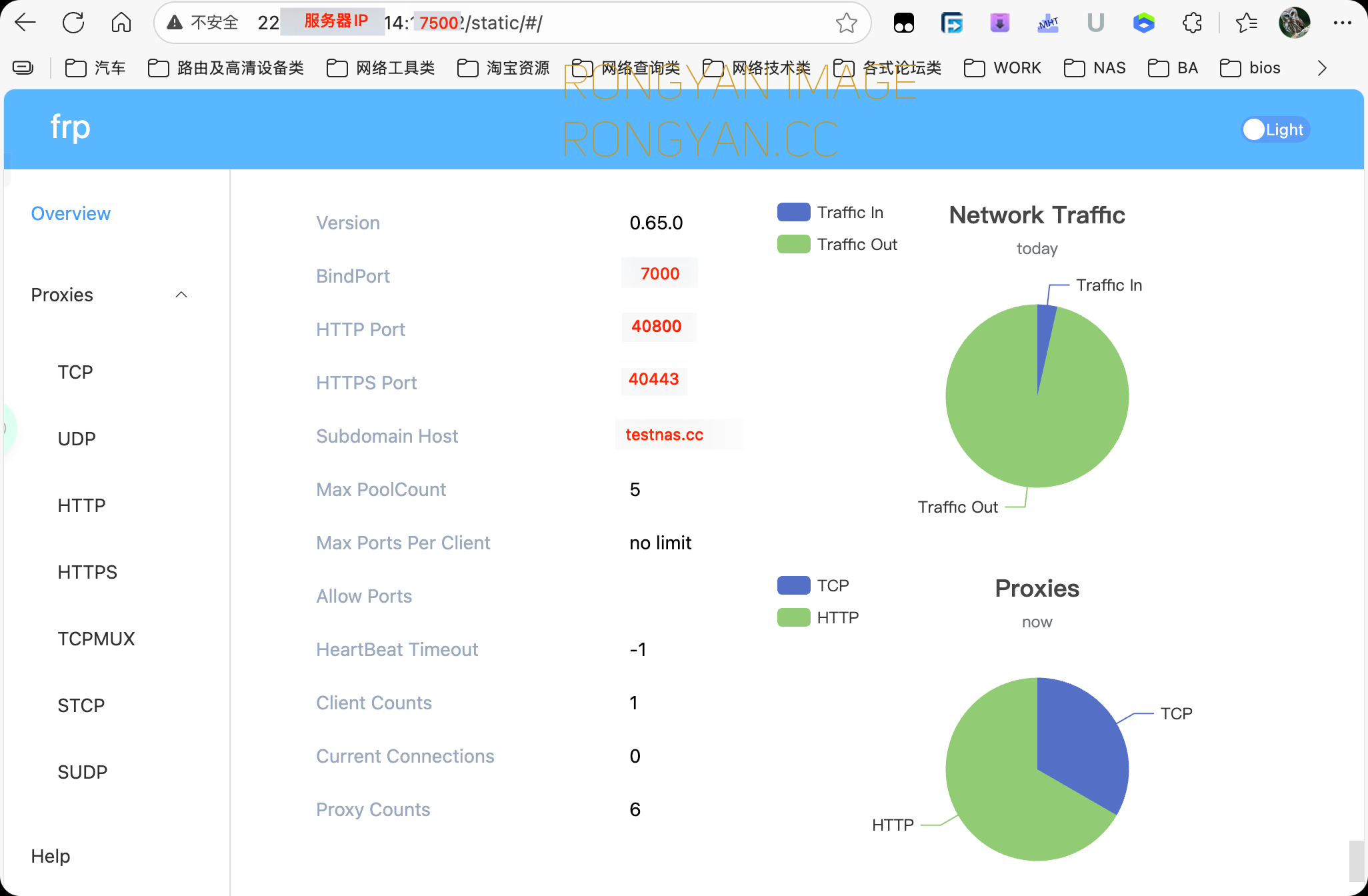Viewport: 1368px width, 896px height.
Task: Click the Proxy Counts label
Action: pos(373,809)
